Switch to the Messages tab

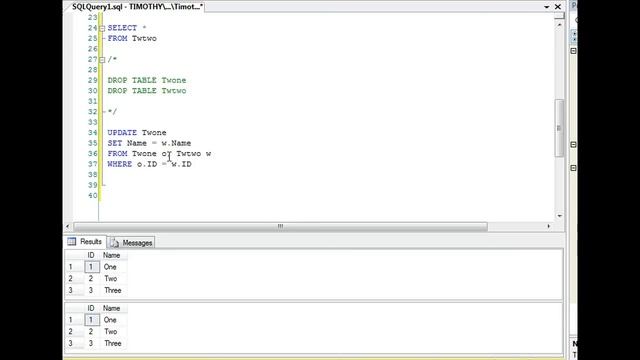point(131,243)
